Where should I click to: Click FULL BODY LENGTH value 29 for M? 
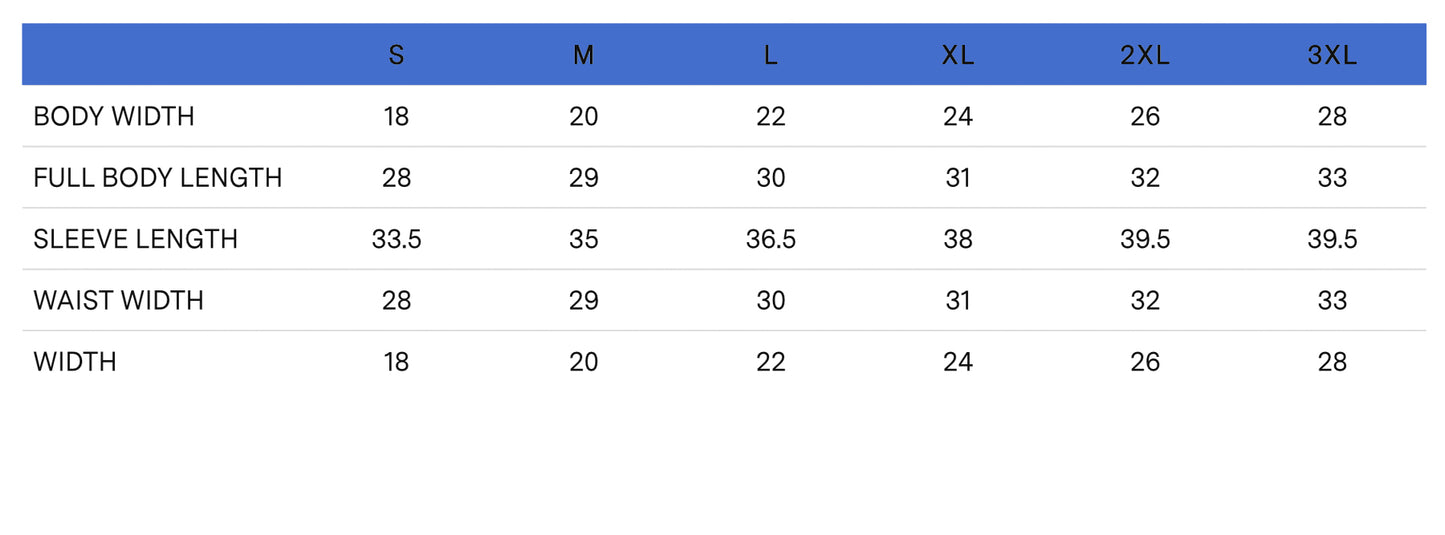click(583, 178)
